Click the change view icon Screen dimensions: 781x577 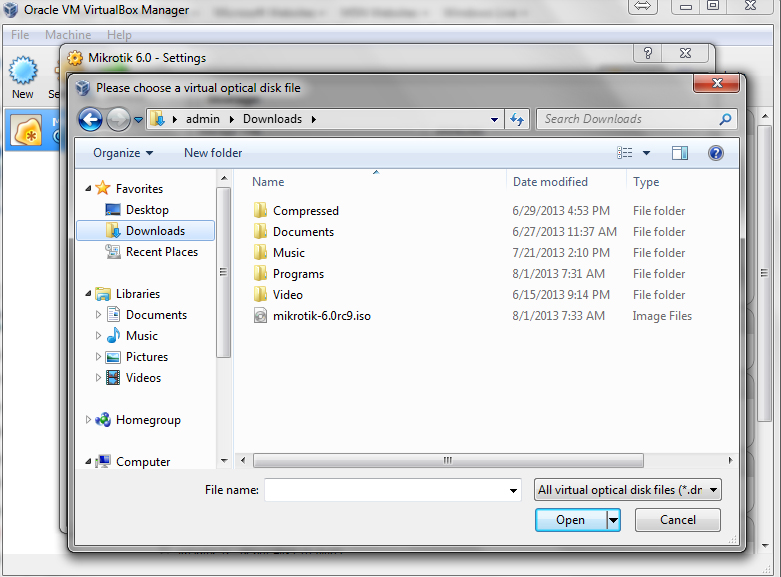coord(624,153)
